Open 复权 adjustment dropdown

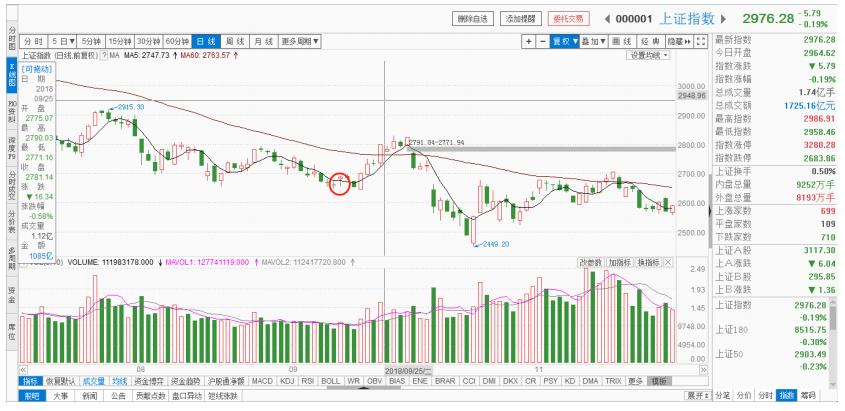[564, 41]
